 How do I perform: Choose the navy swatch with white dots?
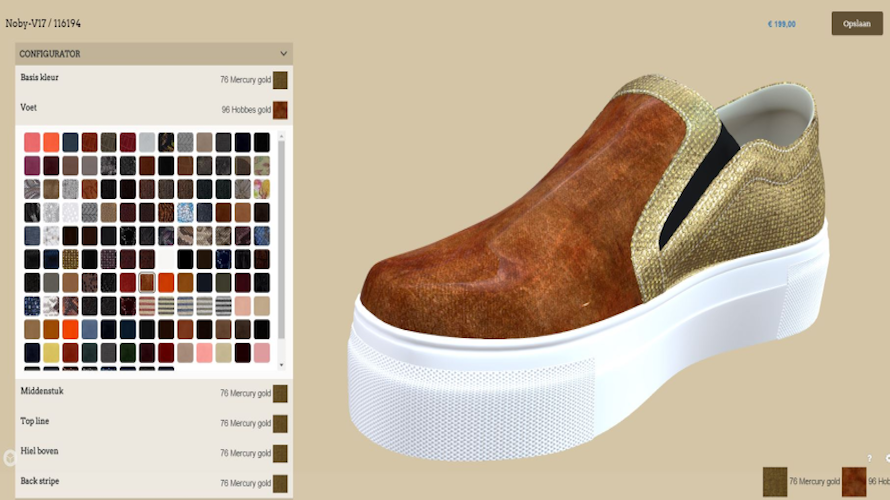tap(32, 306)
